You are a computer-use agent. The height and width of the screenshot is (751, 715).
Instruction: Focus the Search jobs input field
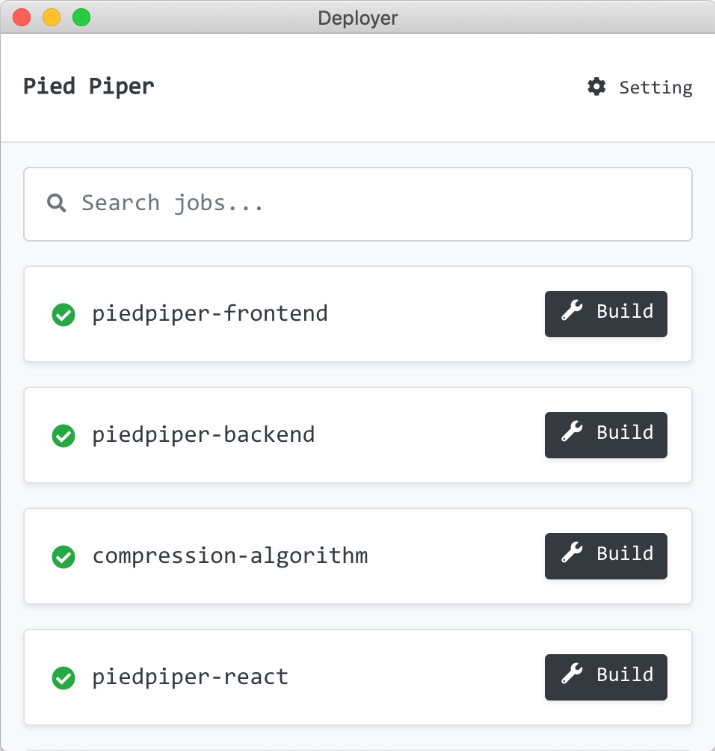tap(370, 204)
